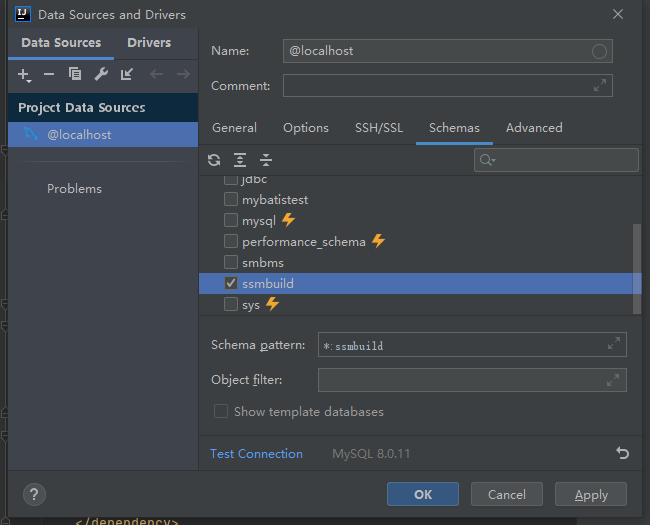650x525 pixels.
Task: Click the lightning bolt next to performance_schema
Action: [x=378, y=241]
